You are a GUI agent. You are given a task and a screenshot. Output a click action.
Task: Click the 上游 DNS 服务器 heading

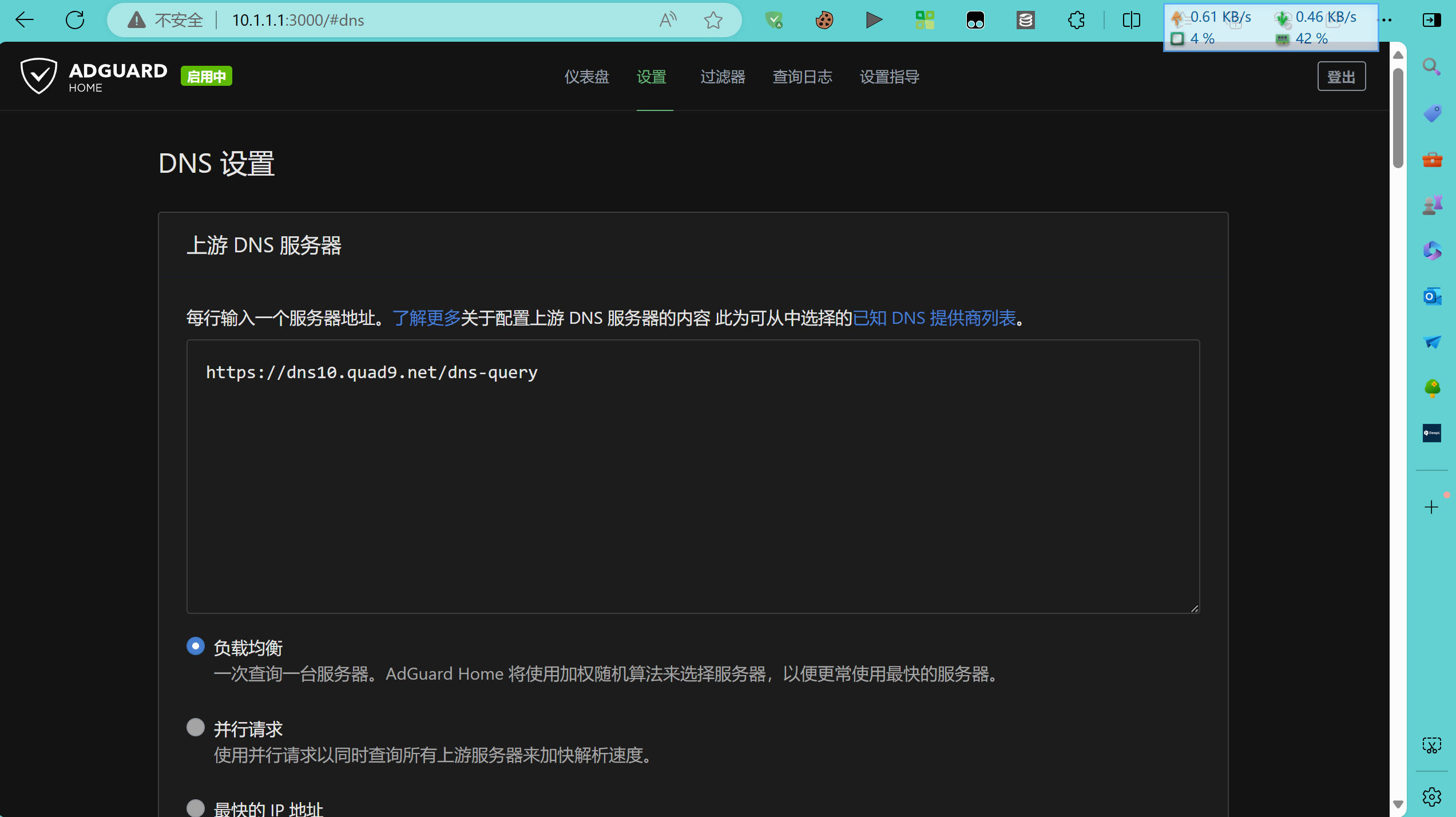tap(264, 245)
